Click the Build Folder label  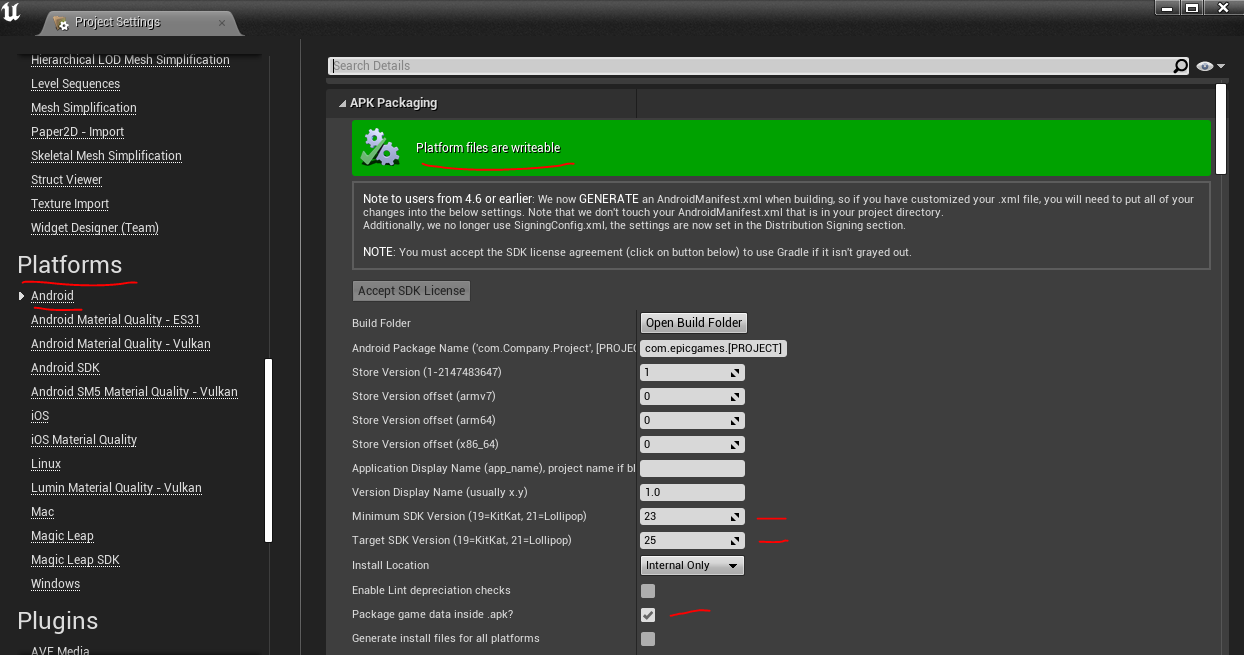click(381, 323)
